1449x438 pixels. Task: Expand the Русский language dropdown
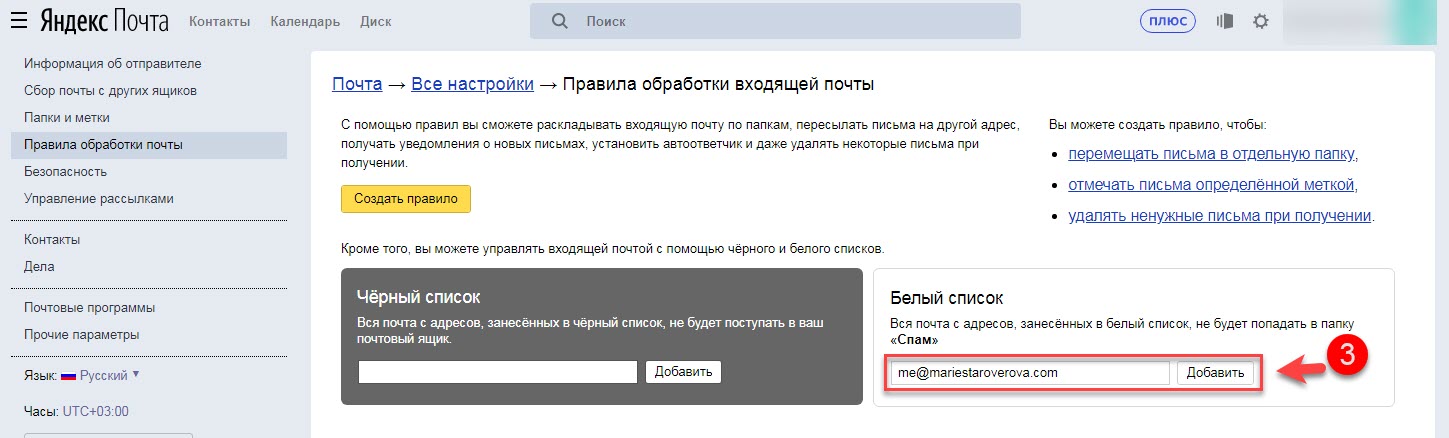tap(110, 376)
